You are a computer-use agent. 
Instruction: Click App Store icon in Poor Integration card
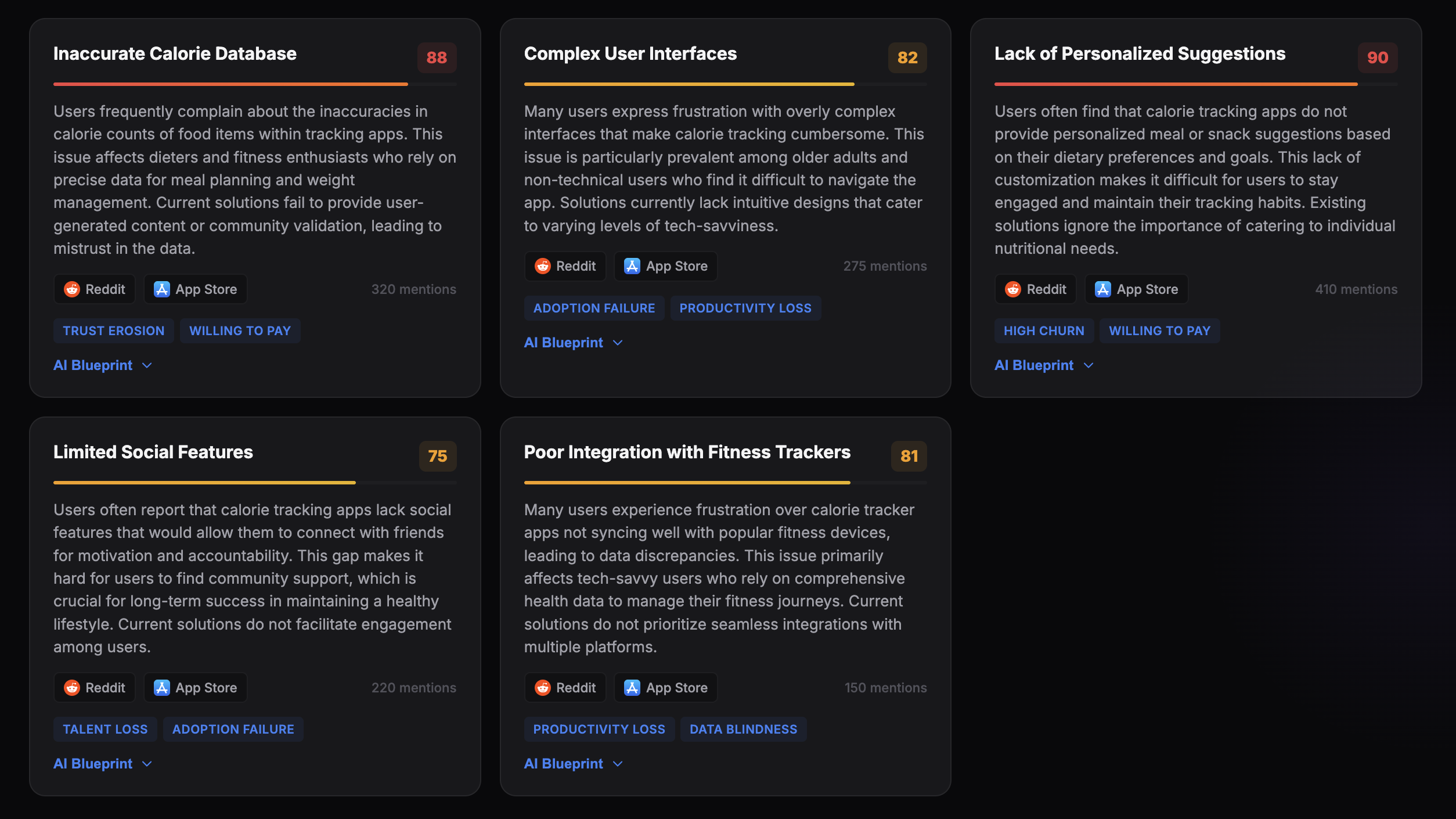pyautogui.click(x=632, y=688)
